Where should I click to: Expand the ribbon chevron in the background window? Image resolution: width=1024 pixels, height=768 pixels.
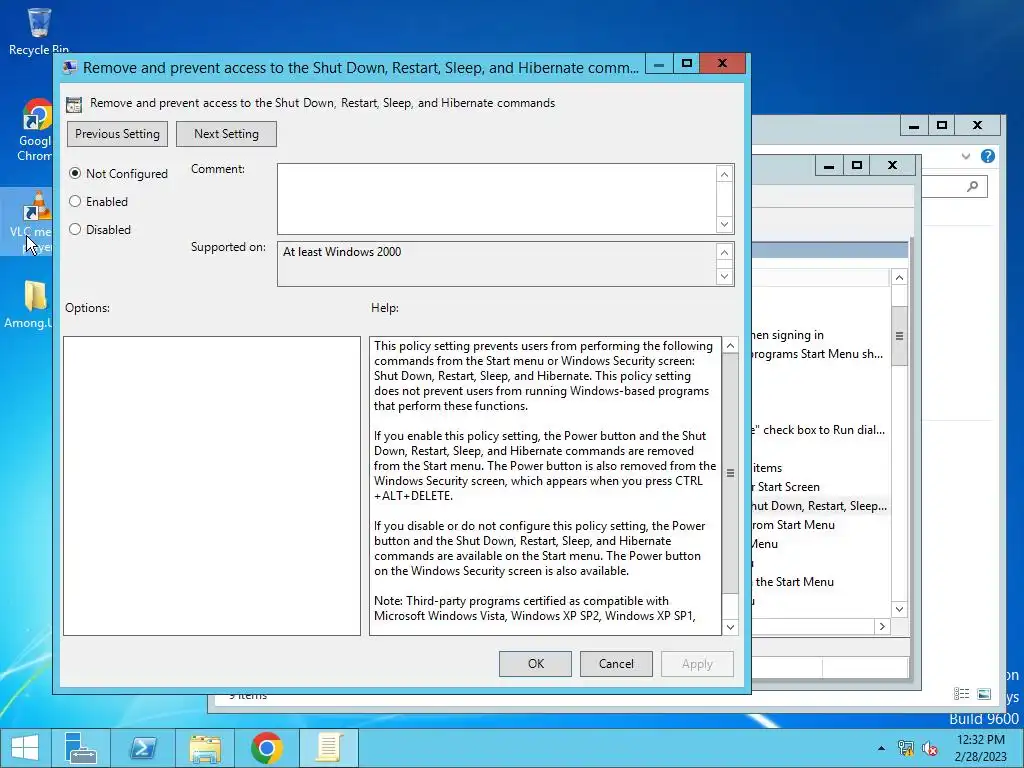coord(966,156)
